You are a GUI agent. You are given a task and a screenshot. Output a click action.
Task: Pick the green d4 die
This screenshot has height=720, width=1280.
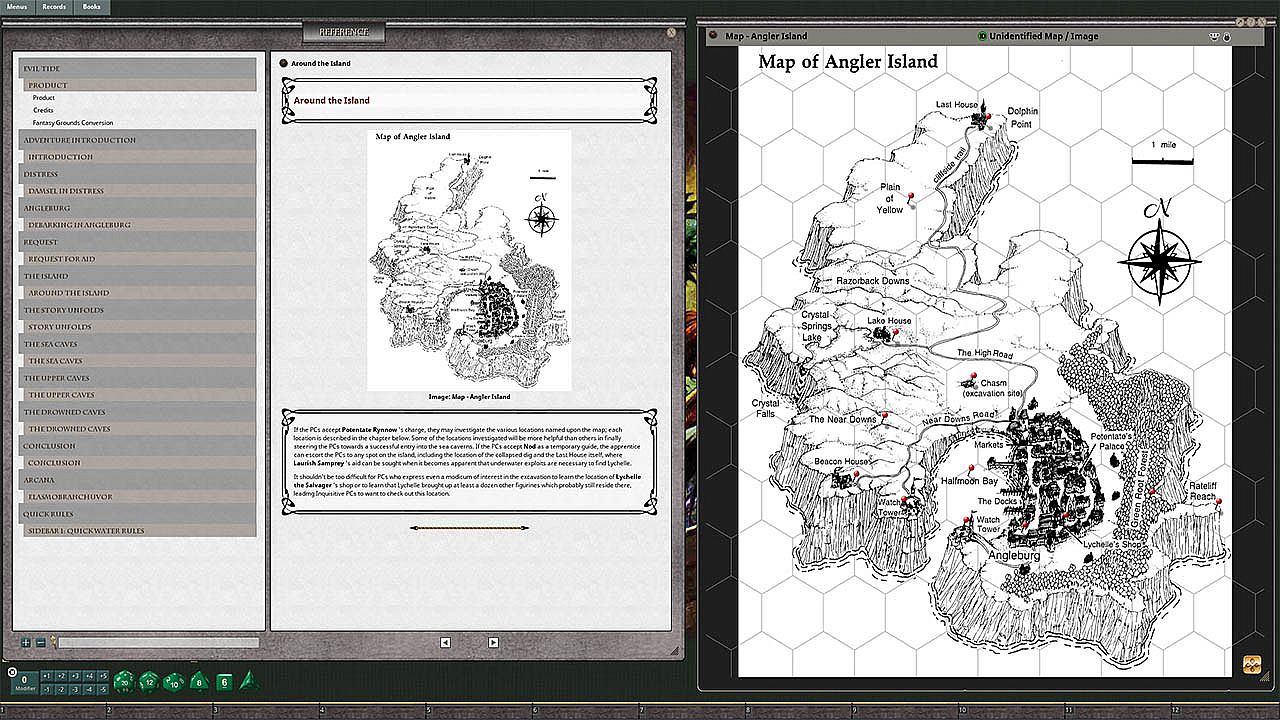248,681
